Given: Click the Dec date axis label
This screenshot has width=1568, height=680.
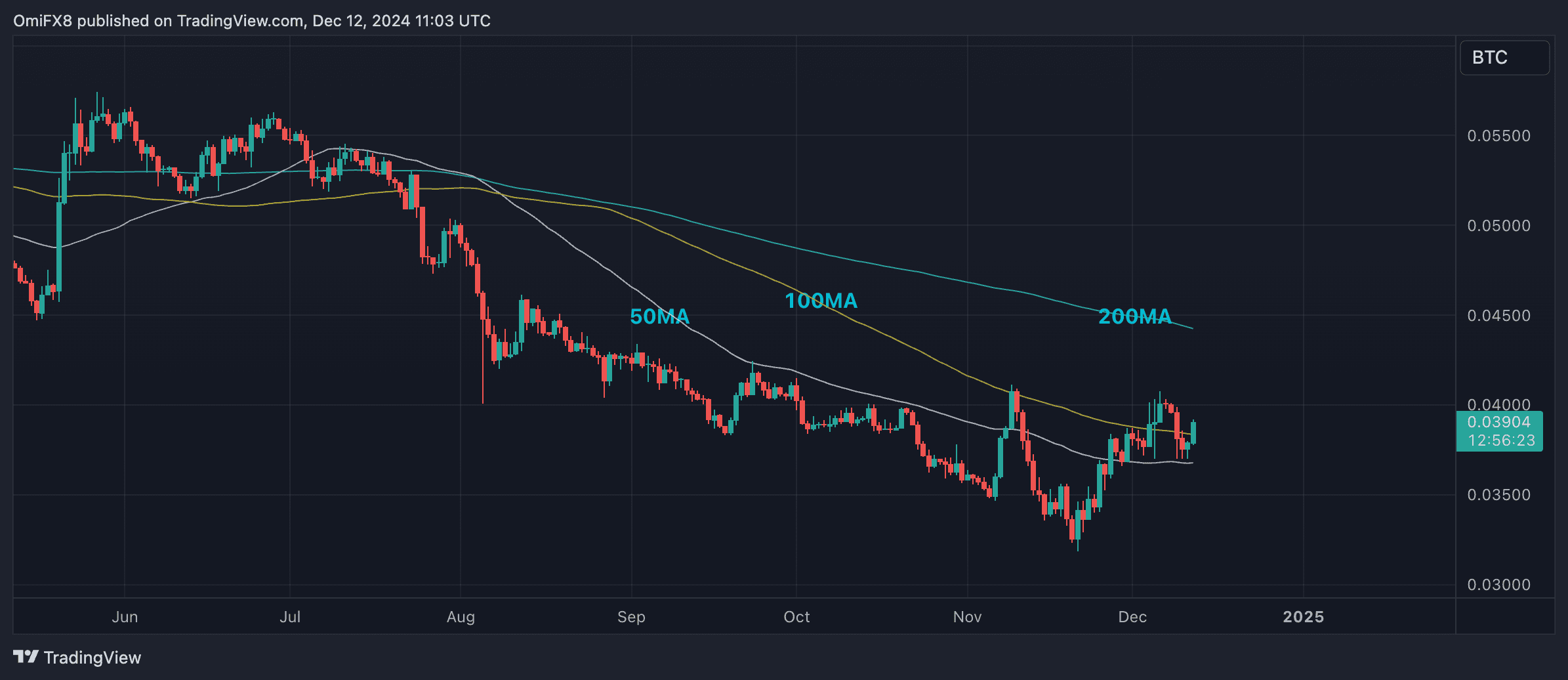Looking at the screenshot, I should click(1132, 617).
